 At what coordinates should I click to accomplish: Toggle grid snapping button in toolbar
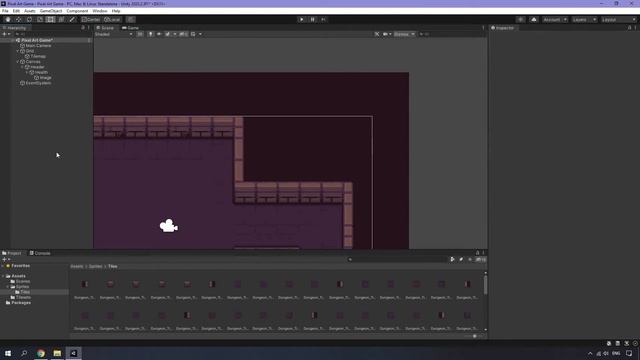[x=131, y=20]
